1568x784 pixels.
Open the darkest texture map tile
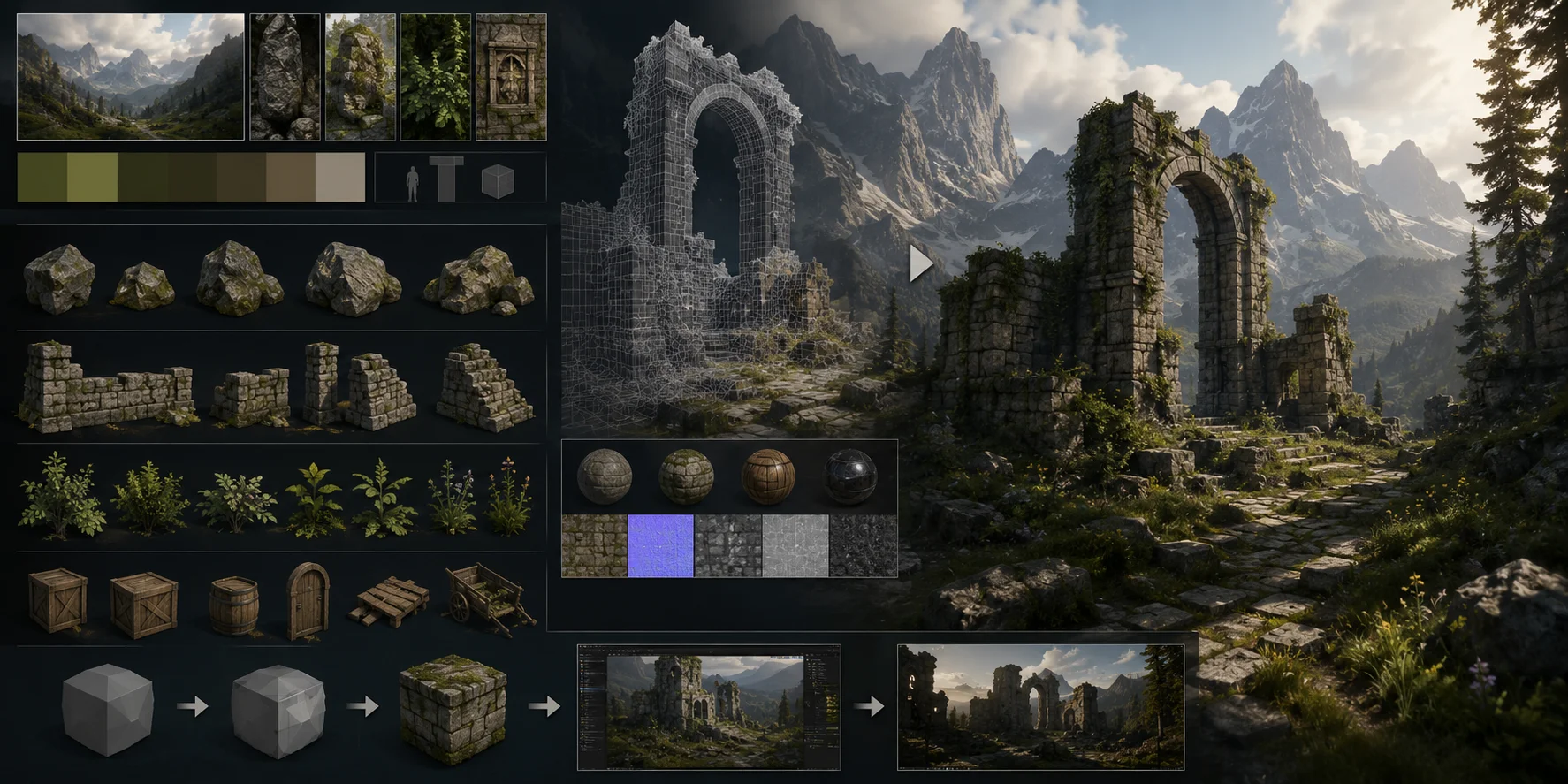tap(863, 546)
